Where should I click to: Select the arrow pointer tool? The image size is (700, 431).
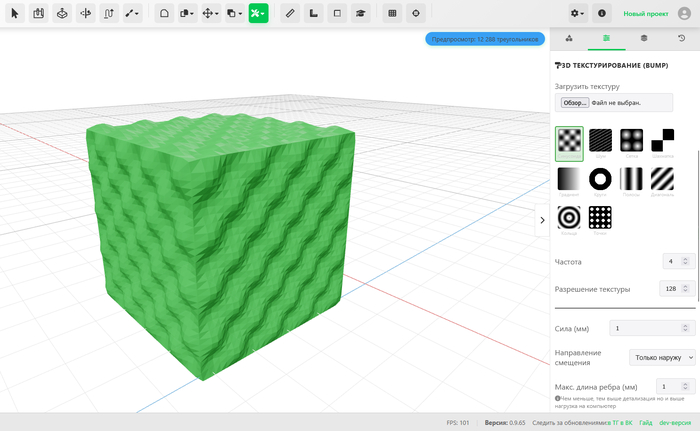coord(15,13)
